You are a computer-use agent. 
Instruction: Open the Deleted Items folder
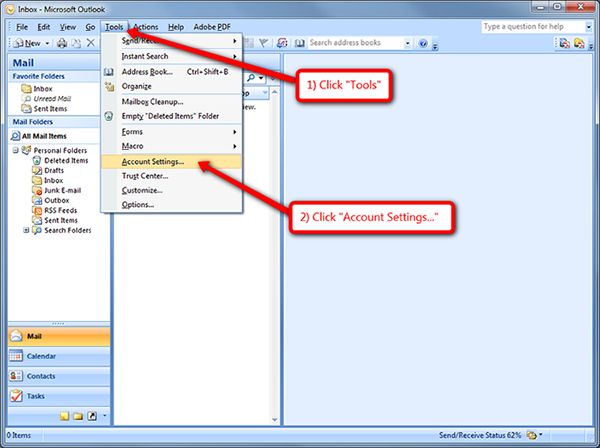60,160
